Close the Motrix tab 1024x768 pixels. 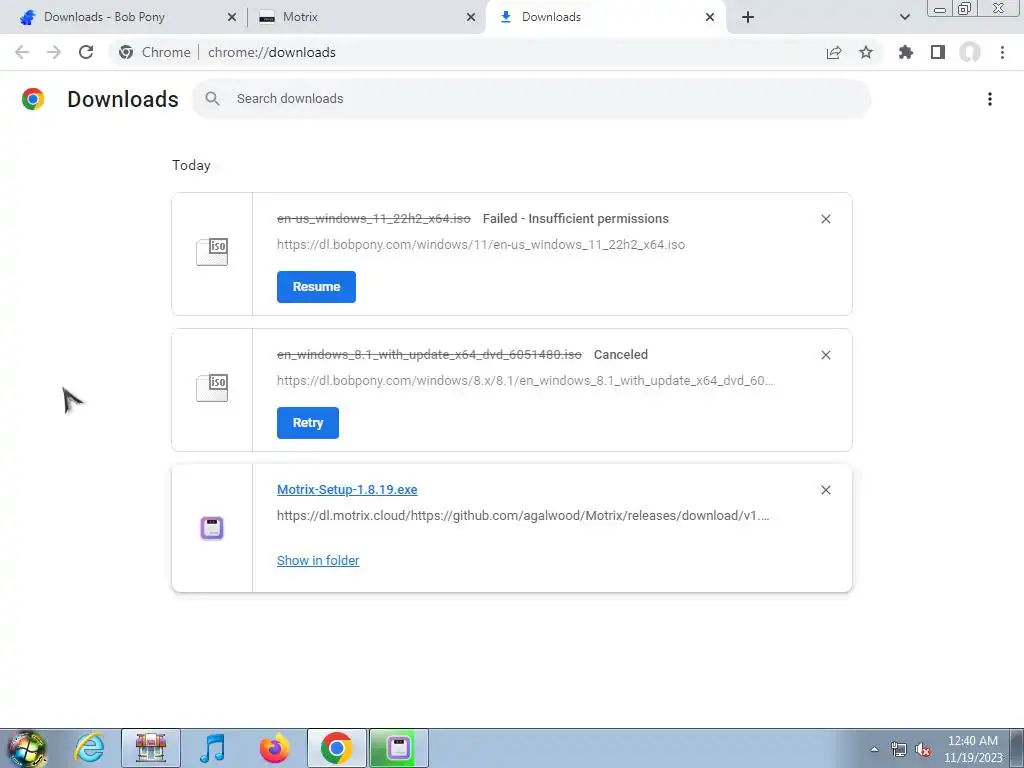coord(471,17)
